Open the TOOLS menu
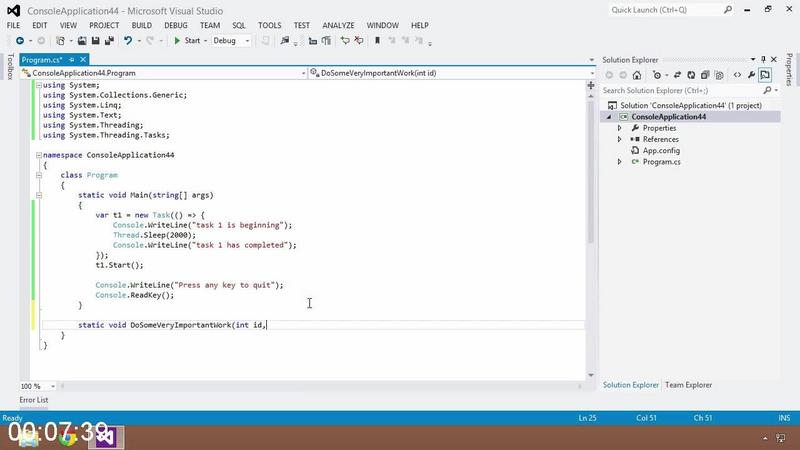The image size is (800, 450). click(269, 25)
